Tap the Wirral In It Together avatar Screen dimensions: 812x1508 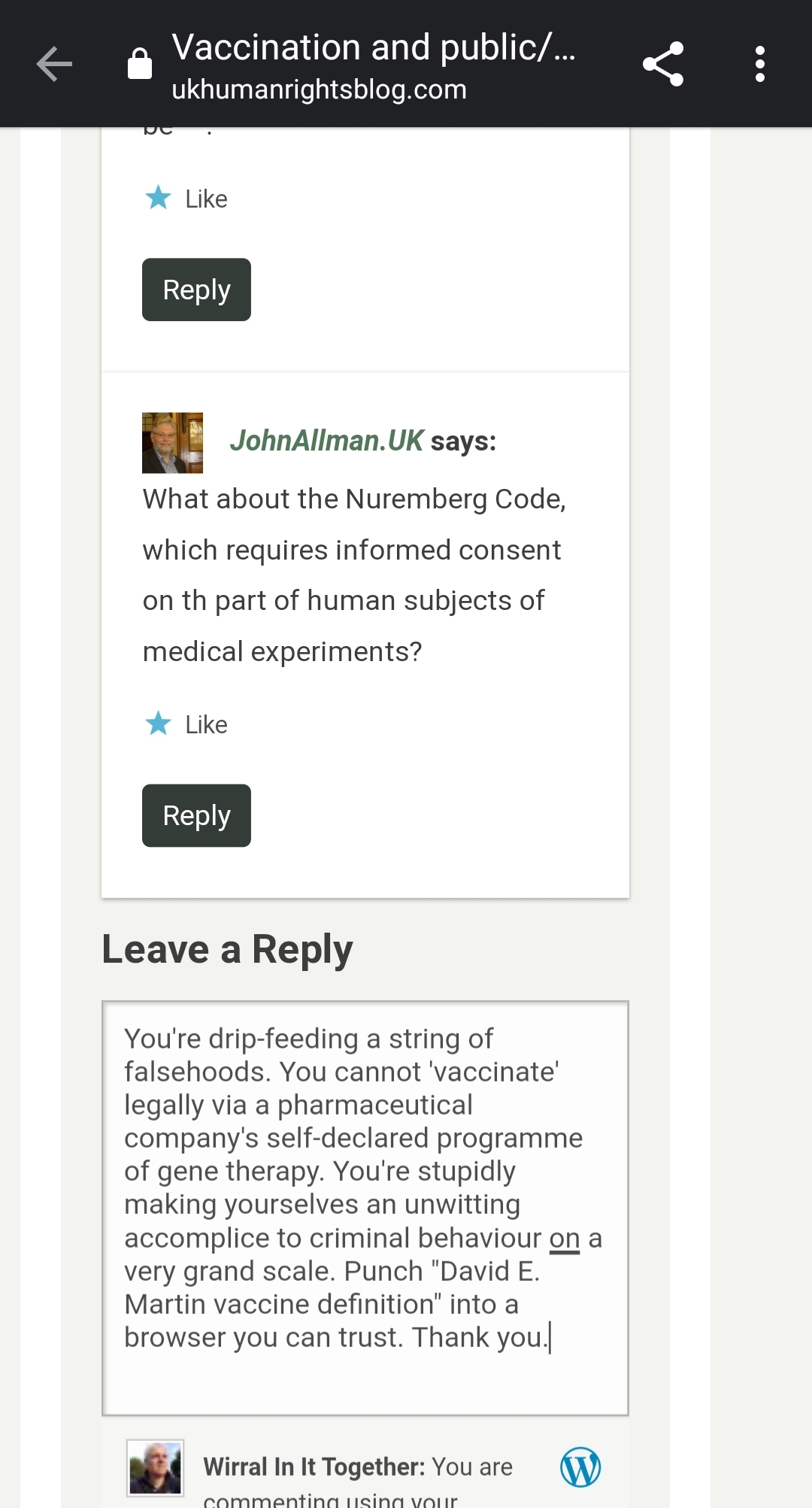click(156, 1467)
